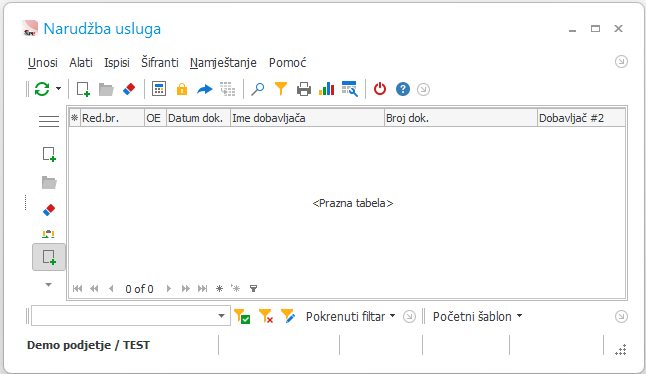Click the hamburger lines icon in side panel
The width and height of the screenshot is (646, 374).
click(x=49, y=121)
